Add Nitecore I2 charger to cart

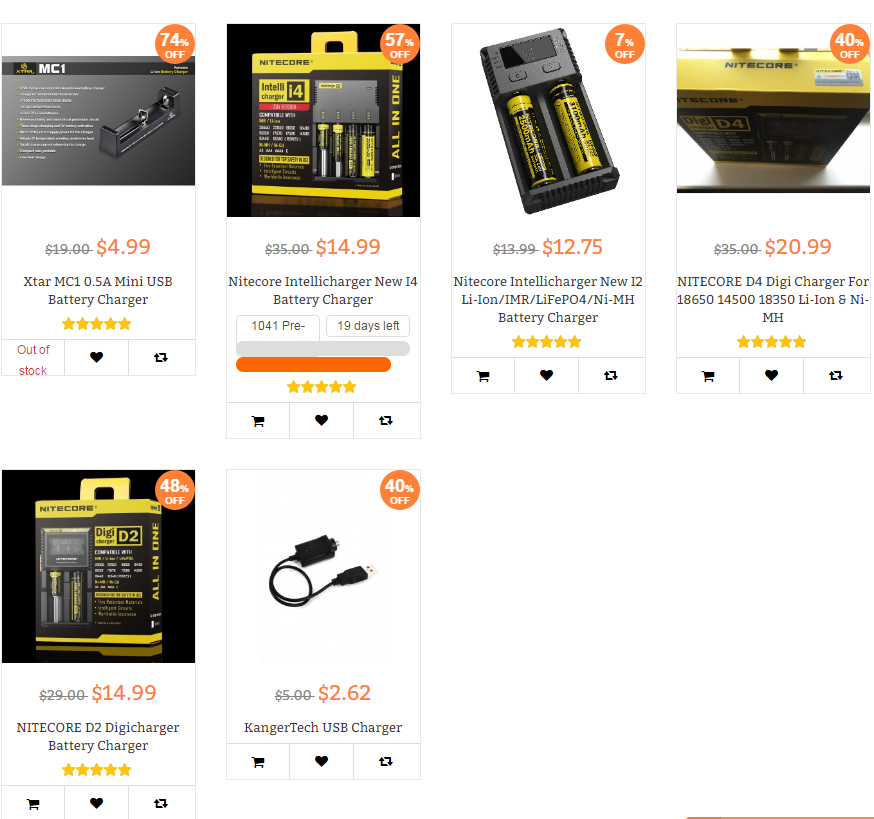click(x=483, y=376)
